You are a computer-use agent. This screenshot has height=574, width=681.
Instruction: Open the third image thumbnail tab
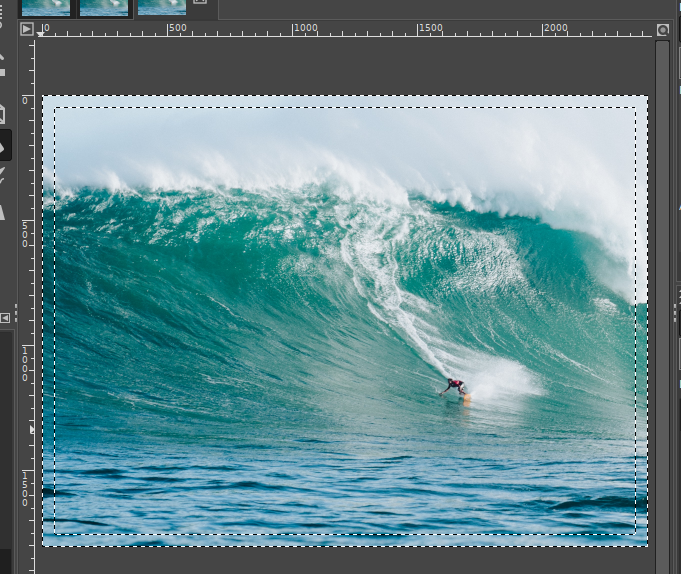point(162,7)
